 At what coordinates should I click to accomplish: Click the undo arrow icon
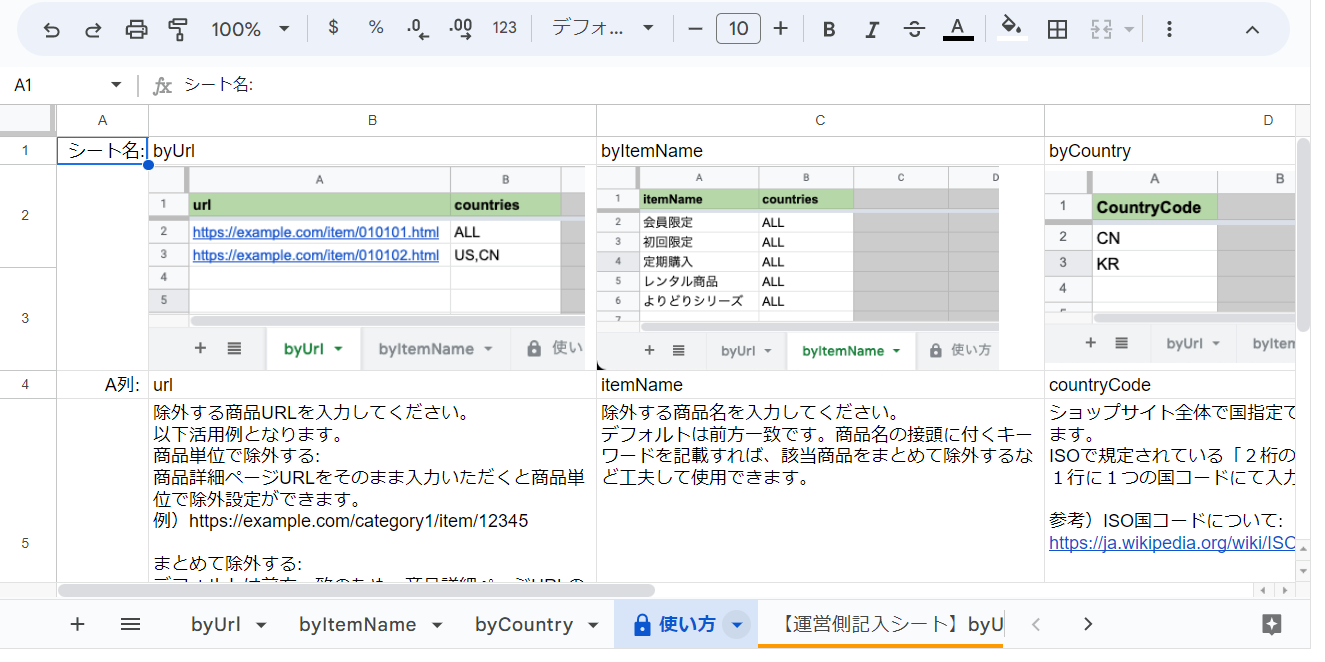[x=52, y=29]
